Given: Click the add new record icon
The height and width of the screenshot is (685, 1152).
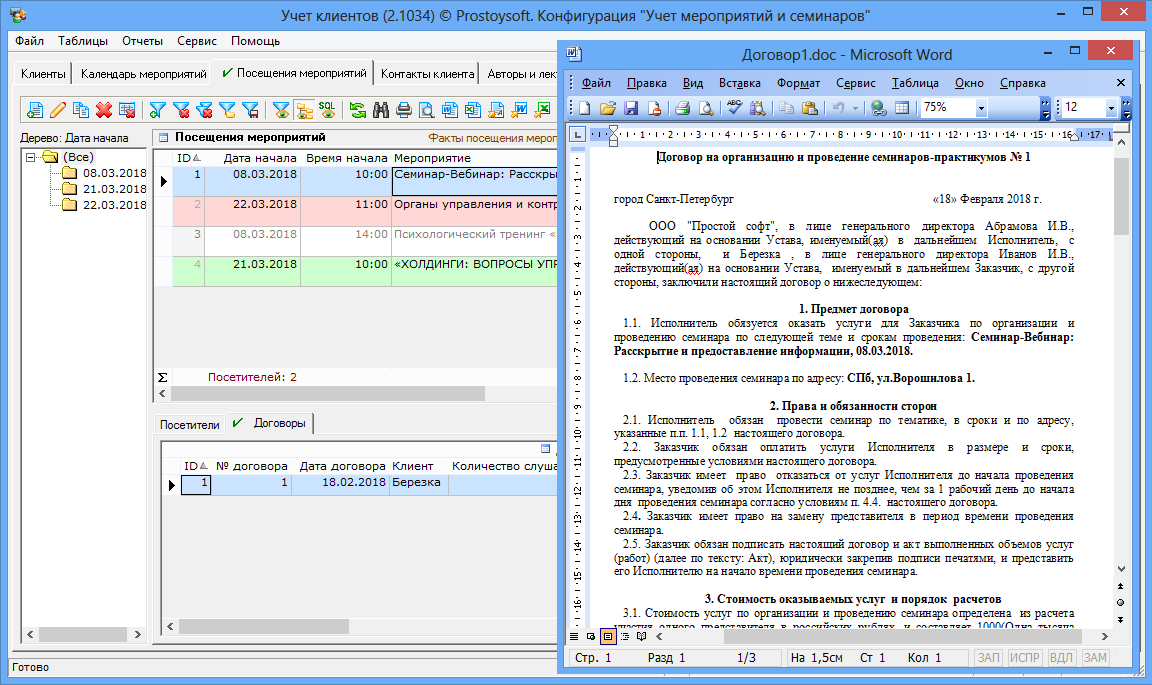Looking at the screenshot, I should 35,110.
